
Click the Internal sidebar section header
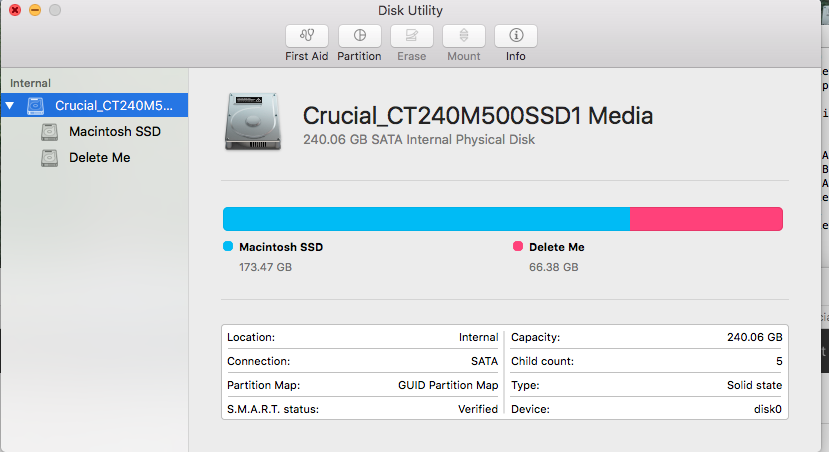pyautogui.click(x=31, y=83)
